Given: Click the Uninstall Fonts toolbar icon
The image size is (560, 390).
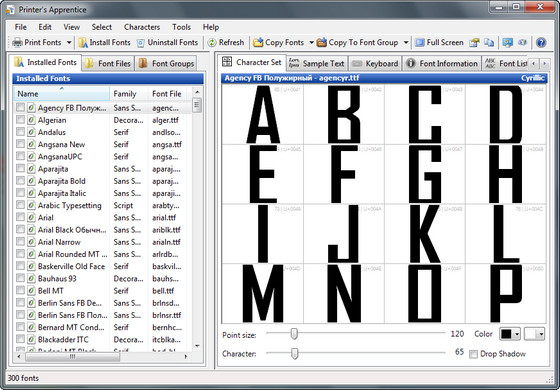Looking at the screenshot, I should (141, 43).
